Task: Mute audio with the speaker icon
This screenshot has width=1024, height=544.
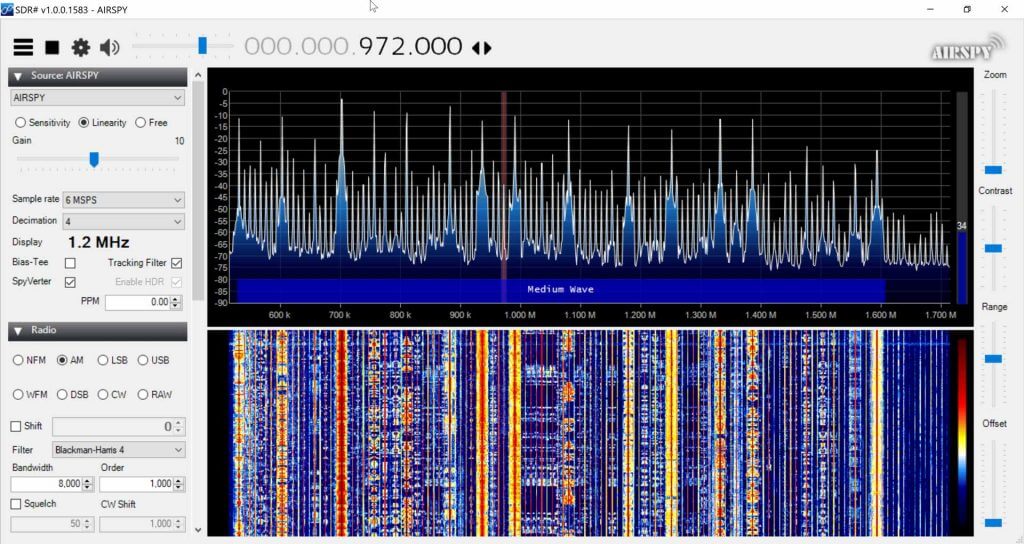Action: tap(109, 47)
